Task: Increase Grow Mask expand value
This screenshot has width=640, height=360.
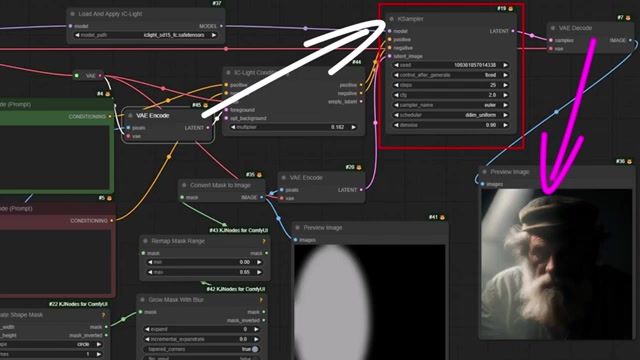Action: (x=256, y=329)
